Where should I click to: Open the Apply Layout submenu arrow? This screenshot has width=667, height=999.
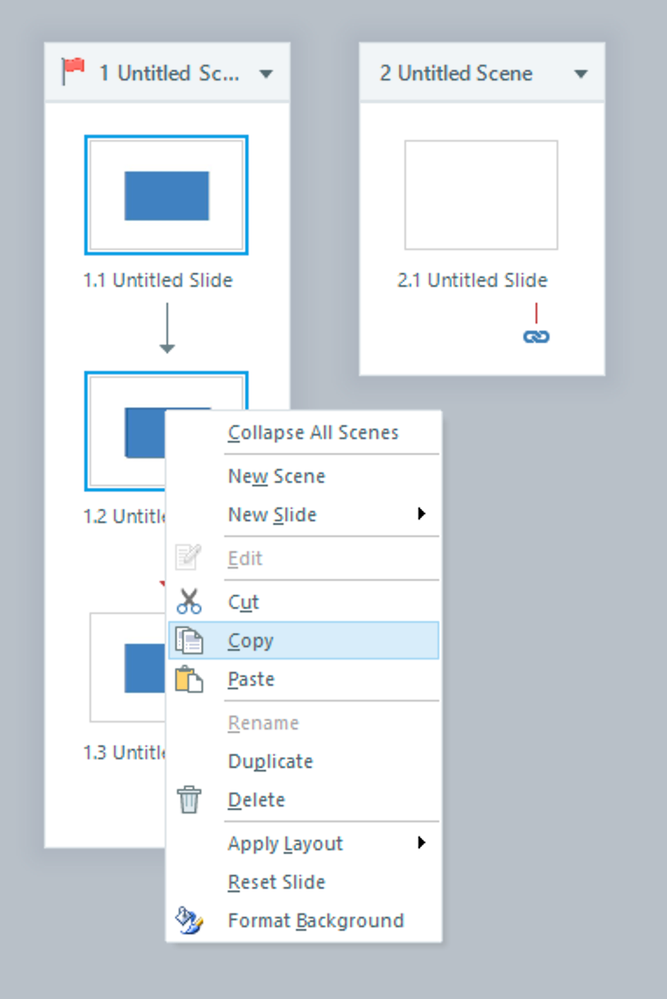422,843
